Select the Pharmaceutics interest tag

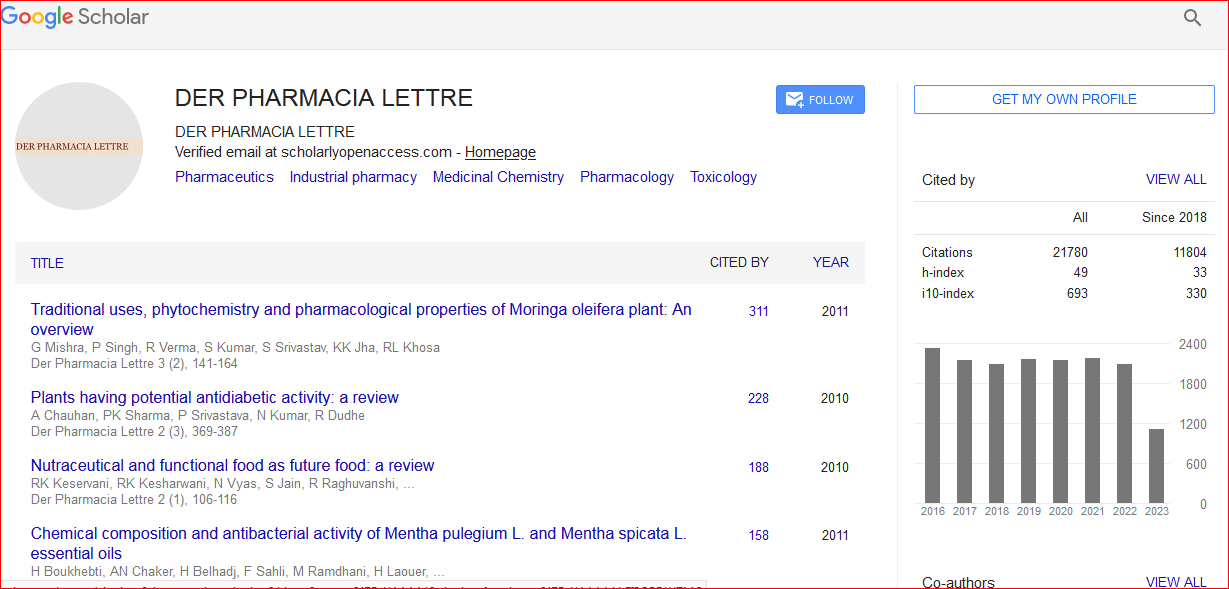[224, 177]
